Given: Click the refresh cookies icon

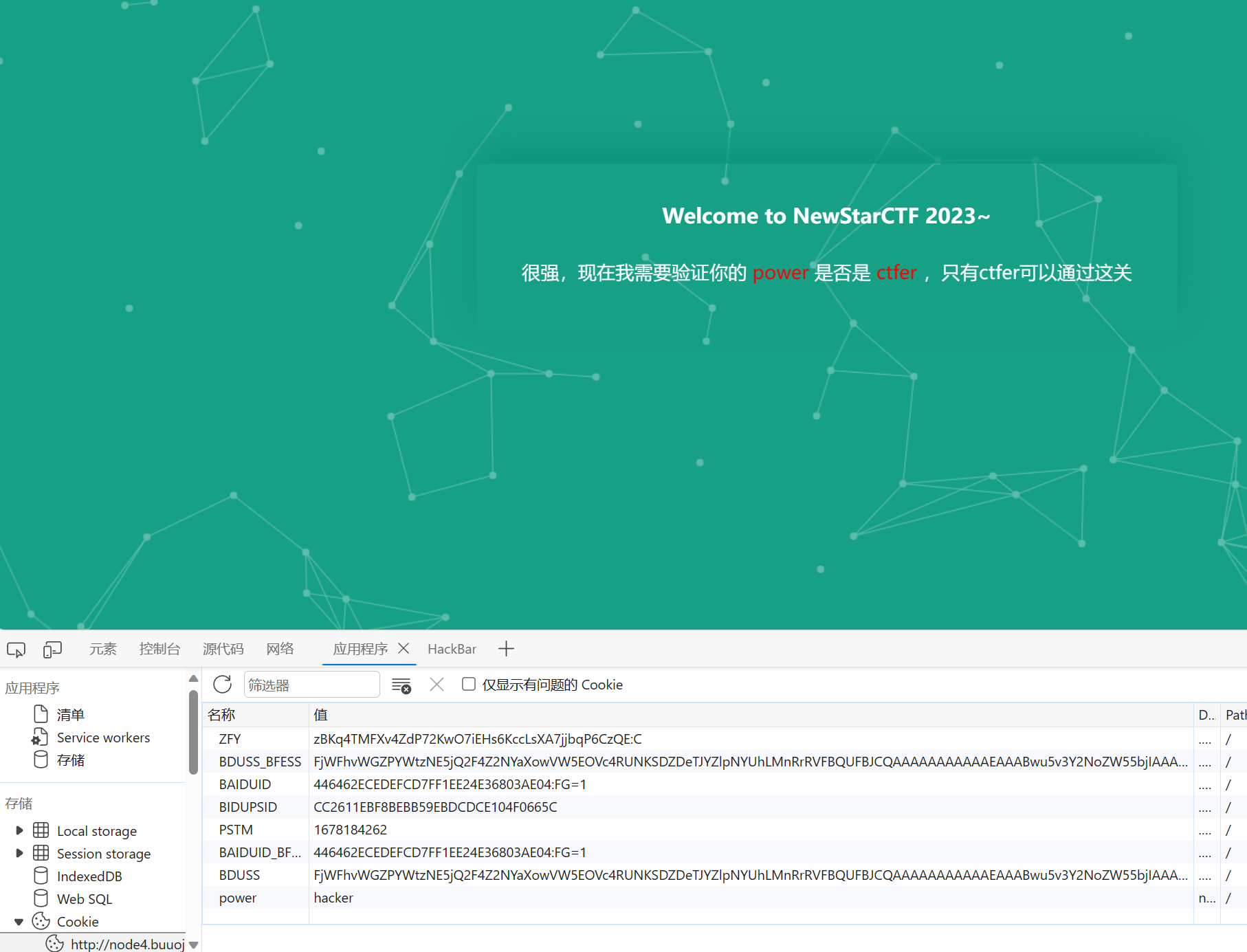Looking at the screenshot, I should tap(223, 685).
